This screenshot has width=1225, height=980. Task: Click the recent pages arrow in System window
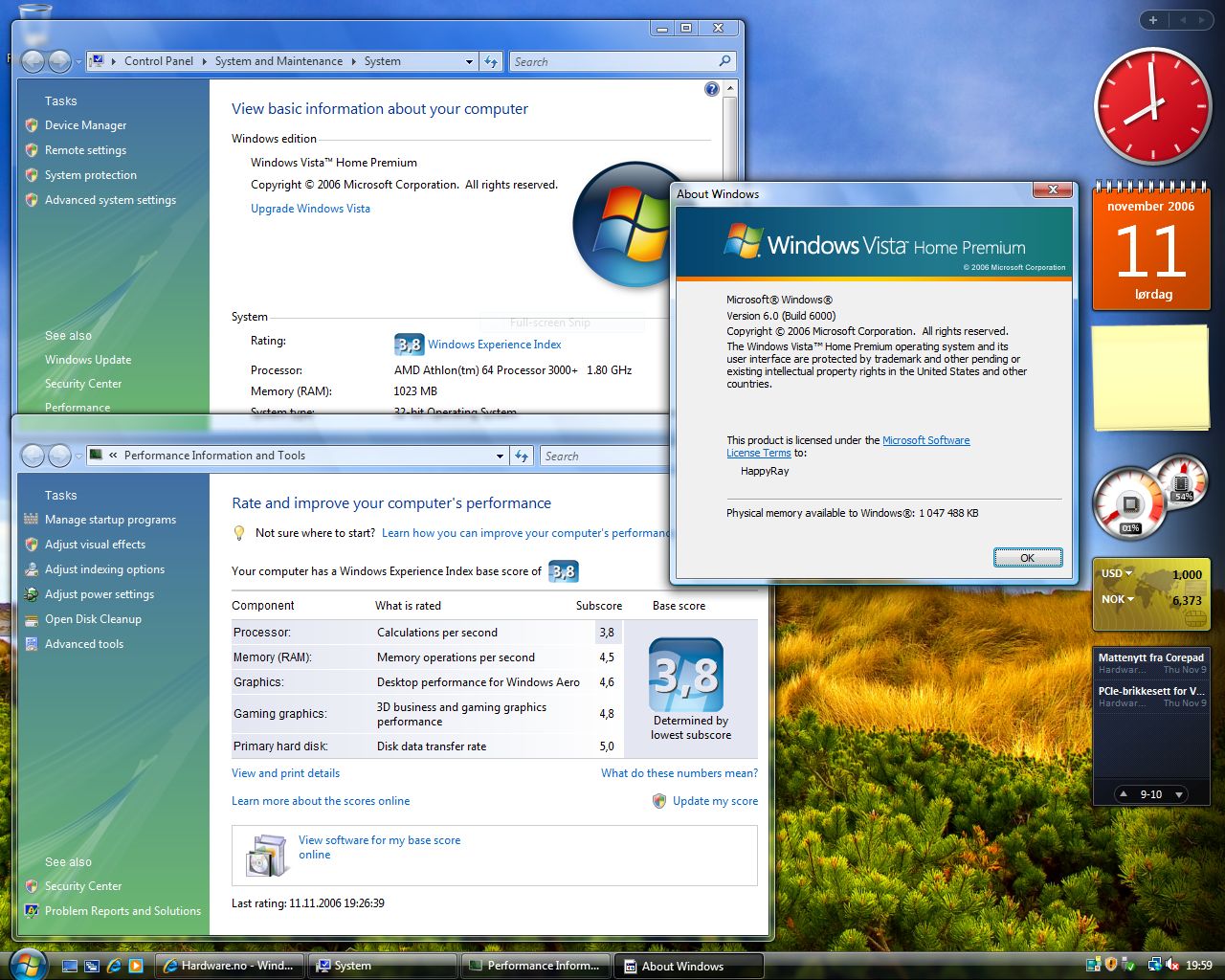pyautogui.click(x=79, y=61)
